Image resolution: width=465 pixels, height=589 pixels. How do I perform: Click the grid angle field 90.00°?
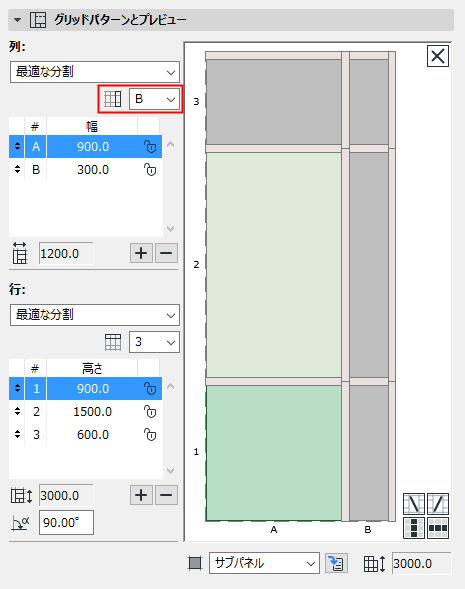point(66,522)
